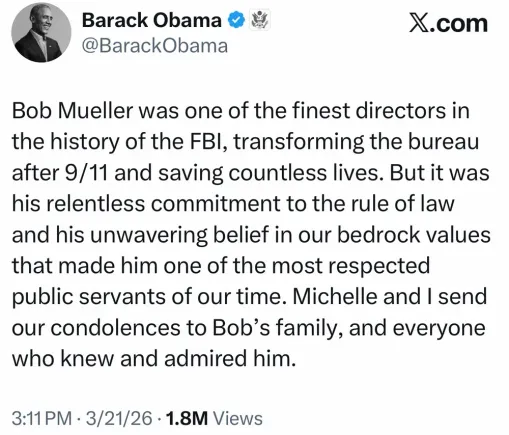This screenshot has width=509, height=435.
Task: Click the ".com" text in the watermark
Action: pos(459,24)
